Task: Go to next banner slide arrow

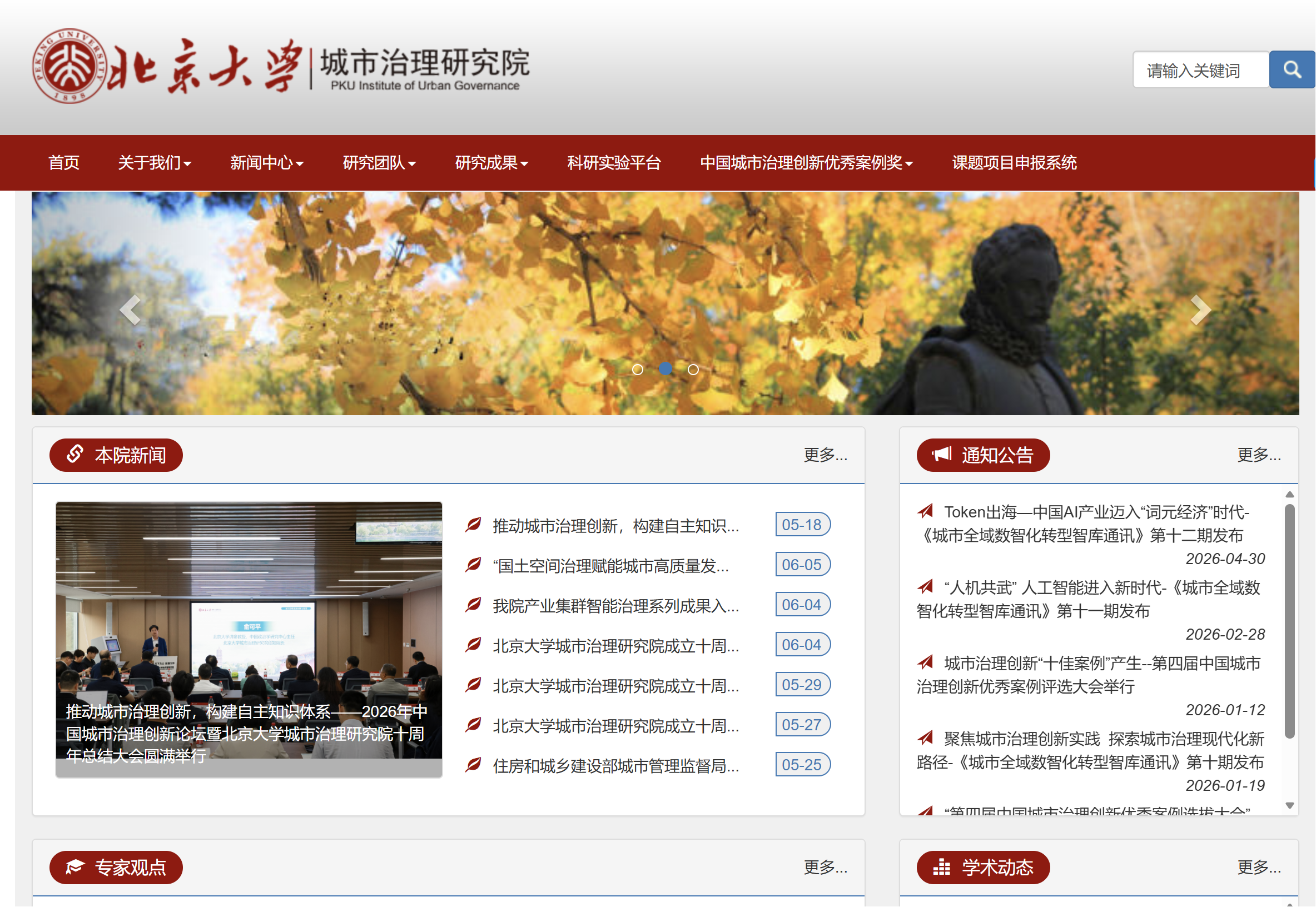Action: click(x=1200, y=310)
